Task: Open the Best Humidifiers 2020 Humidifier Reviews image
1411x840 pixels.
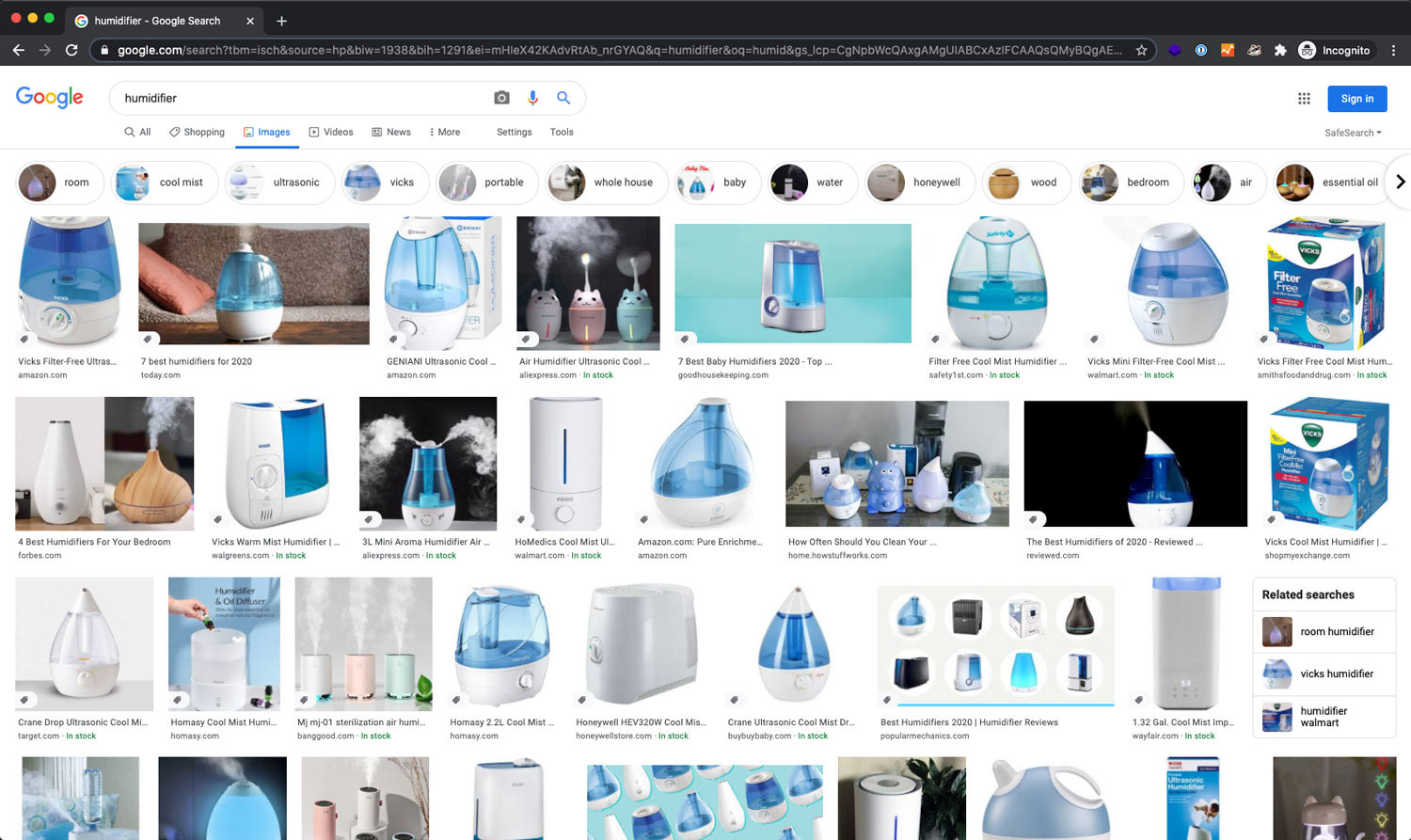Action: coord(996,645)
